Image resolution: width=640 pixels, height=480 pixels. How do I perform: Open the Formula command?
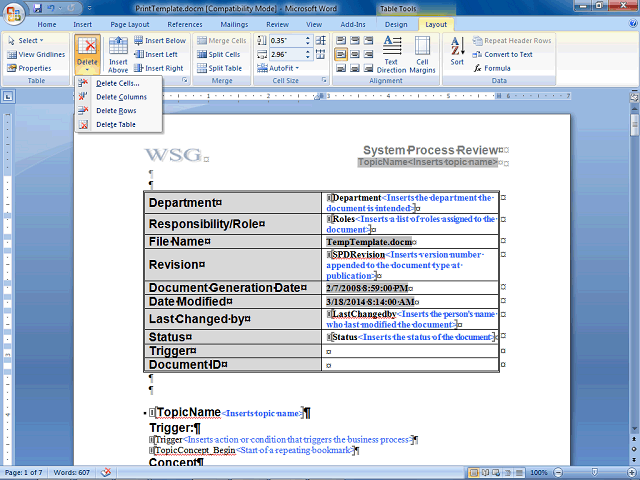(x=492, y=68)
